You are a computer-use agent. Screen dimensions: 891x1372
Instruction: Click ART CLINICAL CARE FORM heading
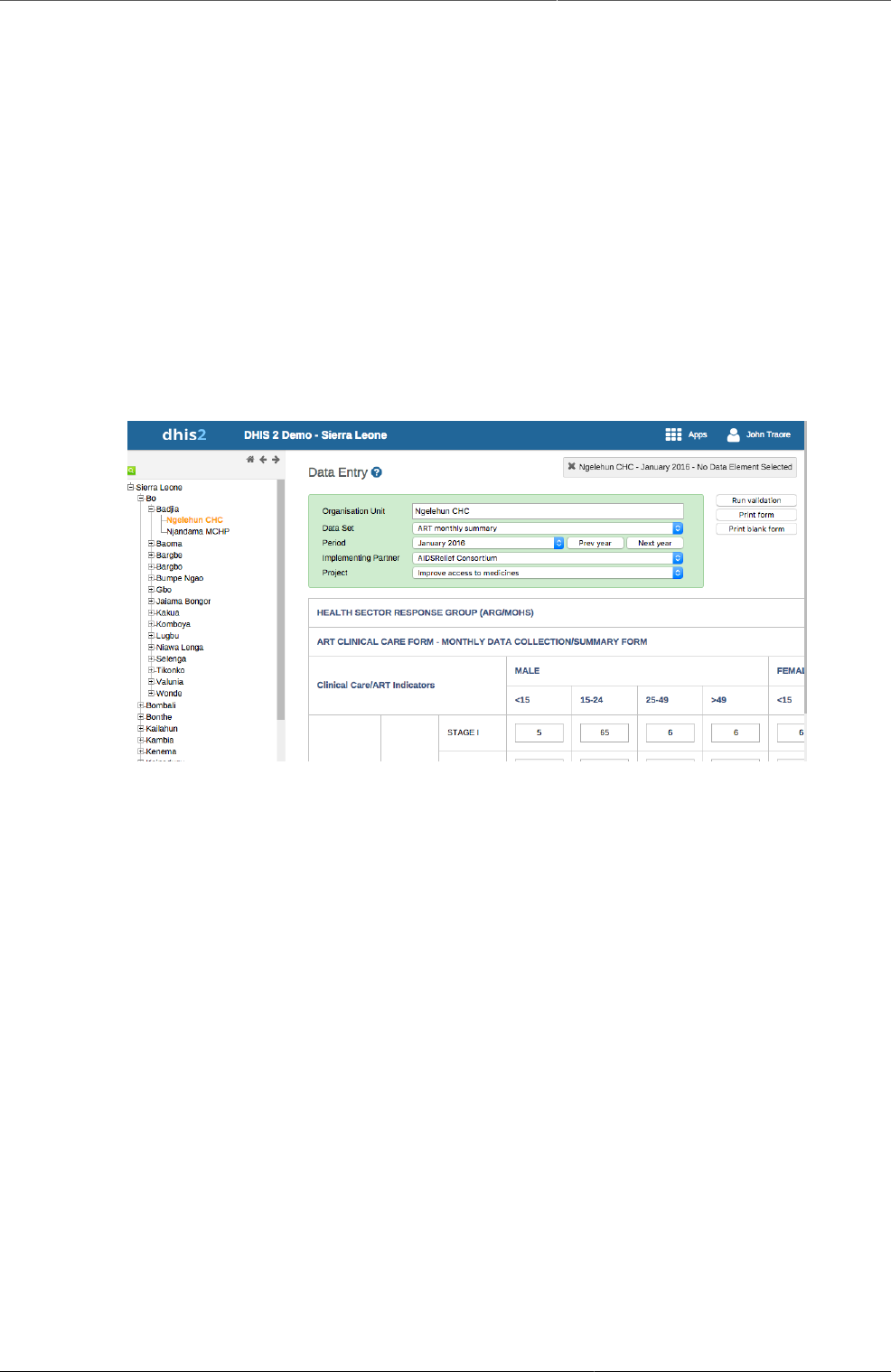pos(482,642)
